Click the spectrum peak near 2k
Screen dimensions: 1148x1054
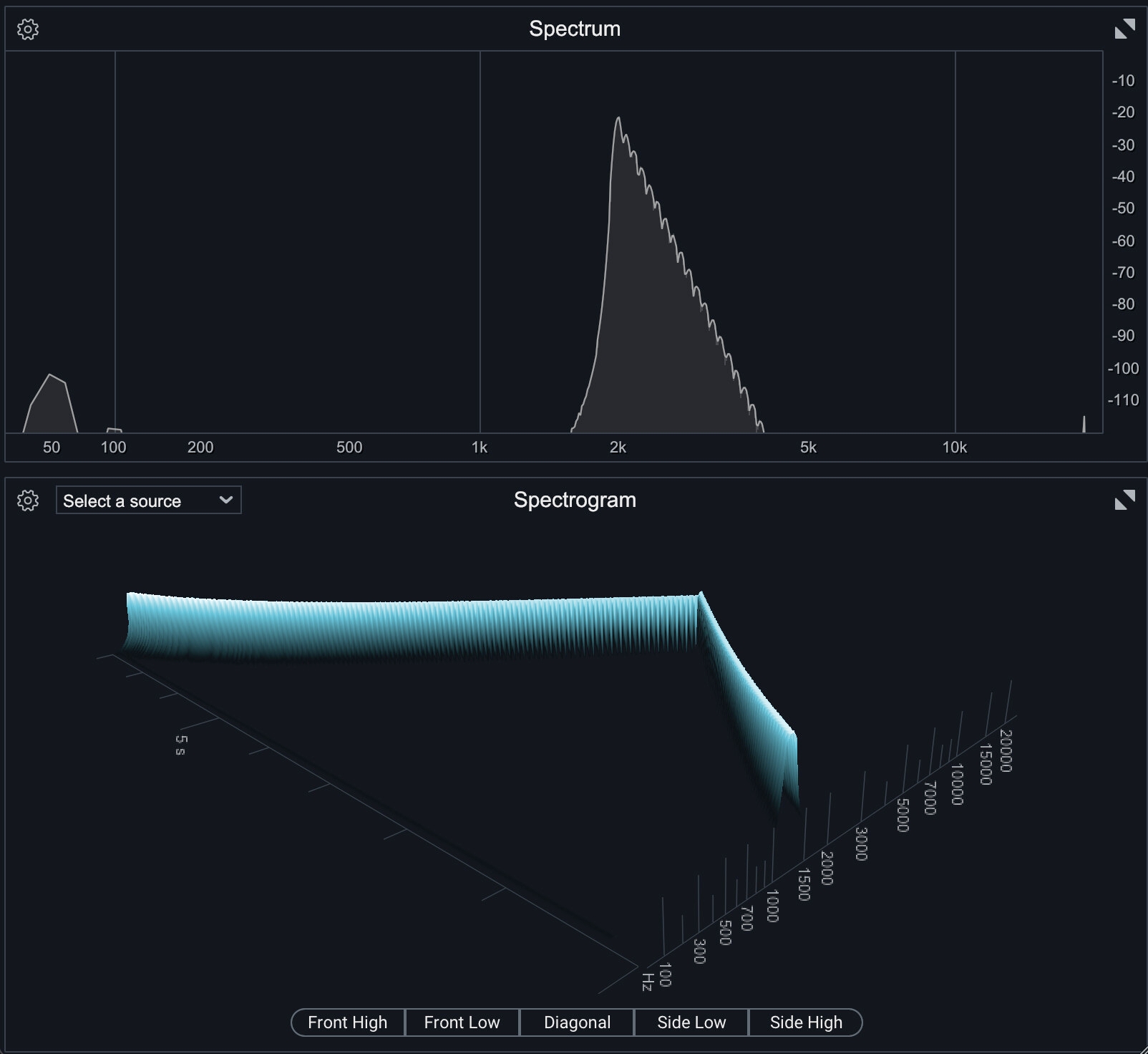(x=618, y=119)
